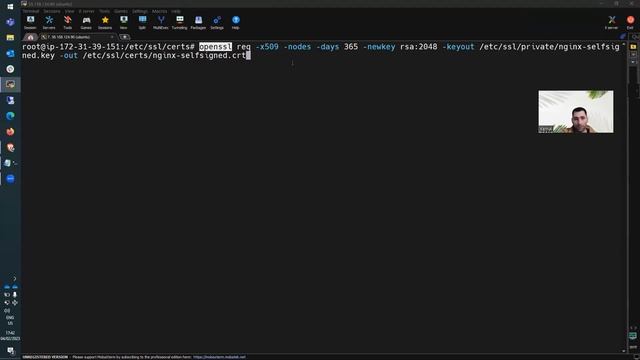Activate Split terminal mode icon
Viewport: 640px width, 360px height.
(142, 22)
